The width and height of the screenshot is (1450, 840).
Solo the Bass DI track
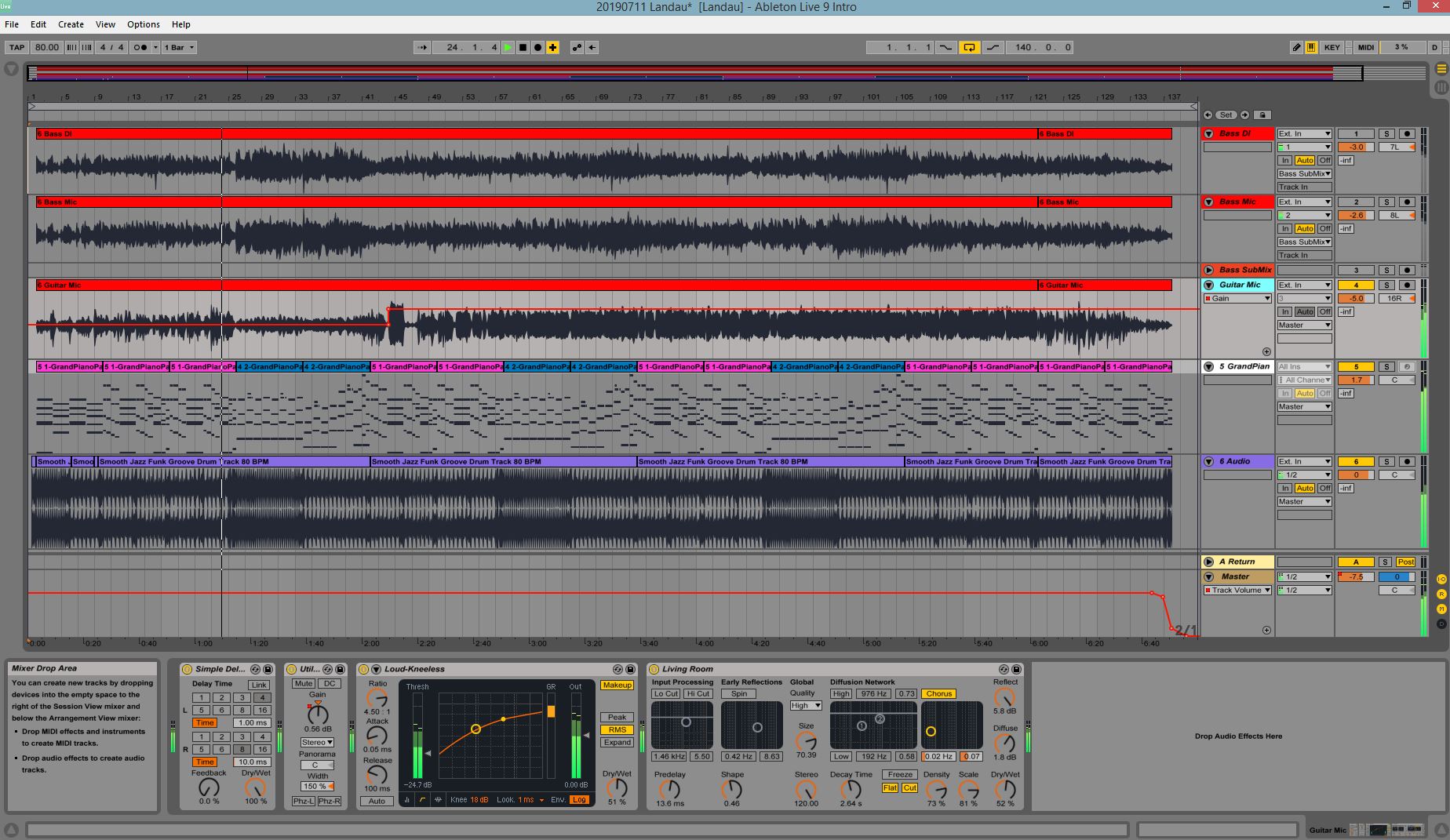(x=1386, y=134)
